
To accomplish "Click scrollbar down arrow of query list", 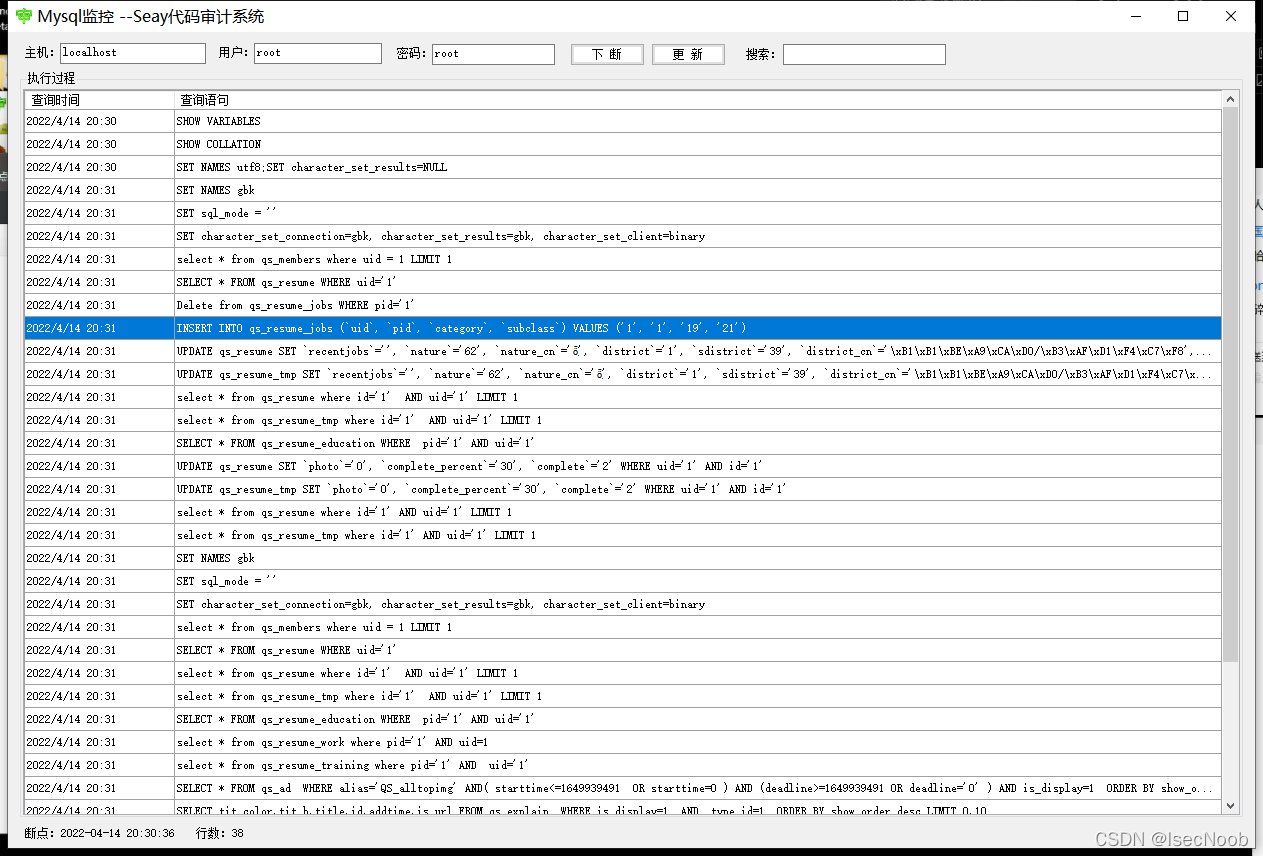I will point(1230,805).
